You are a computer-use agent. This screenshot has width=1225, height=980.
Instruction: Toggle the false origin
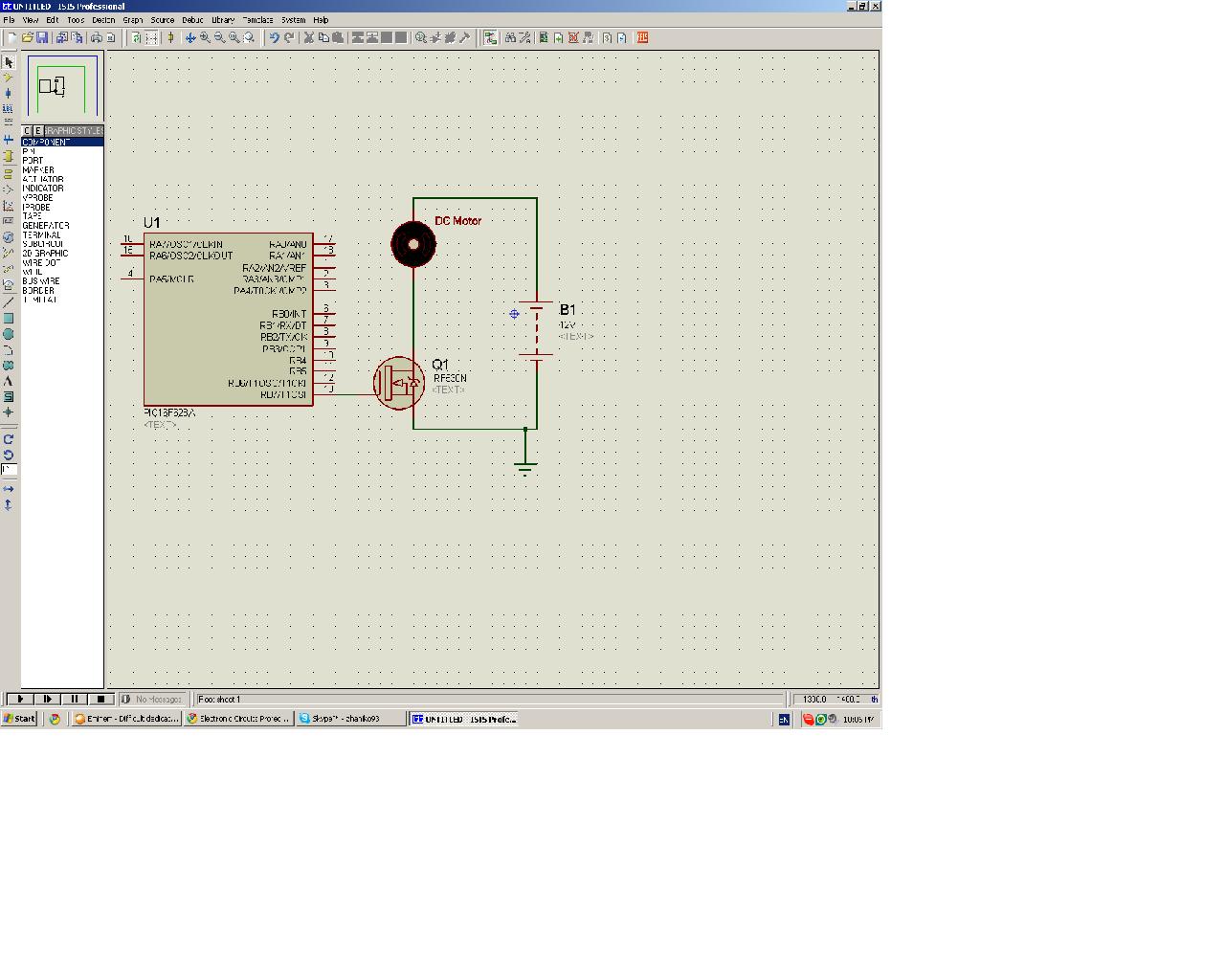click(x=171, y=37)
